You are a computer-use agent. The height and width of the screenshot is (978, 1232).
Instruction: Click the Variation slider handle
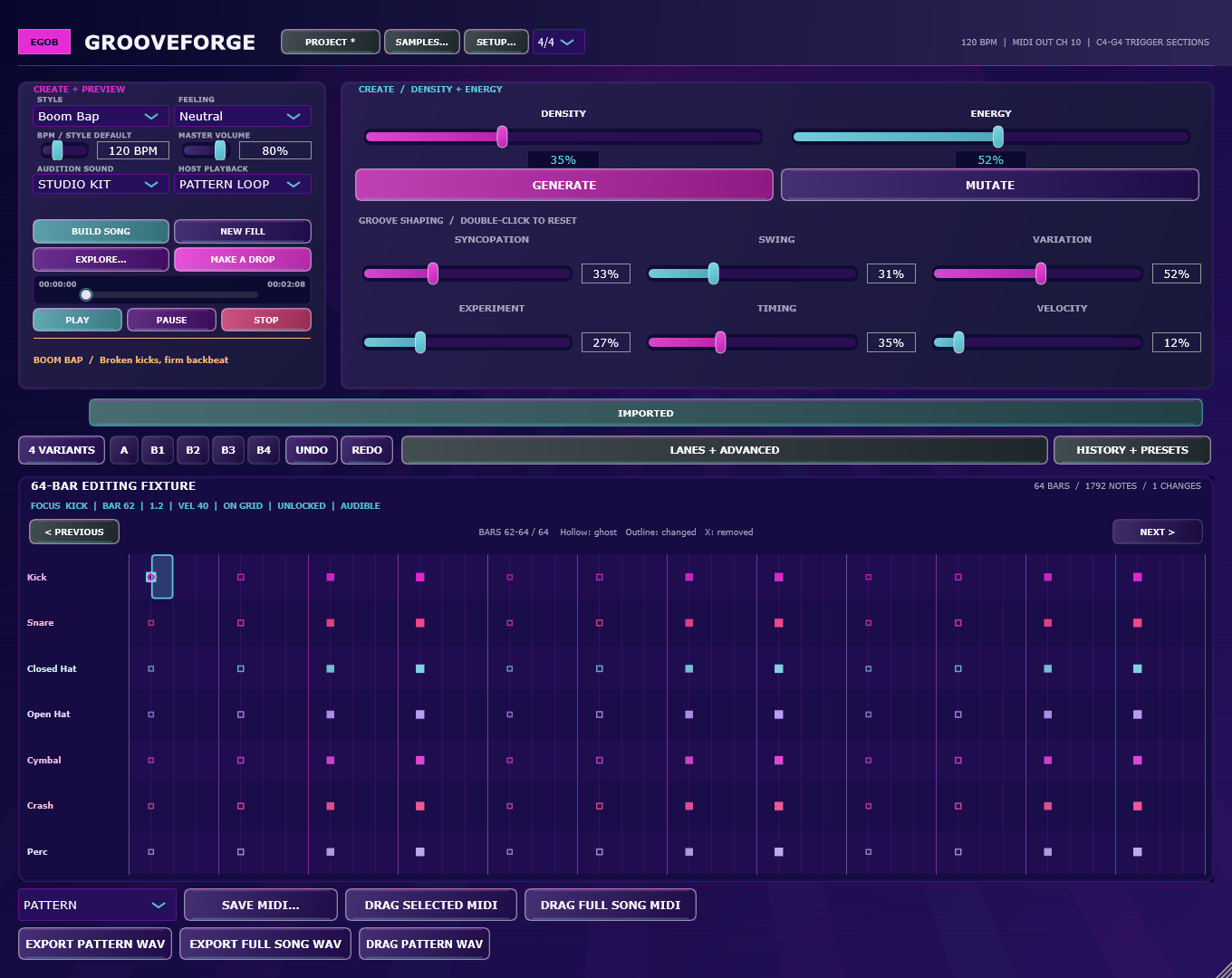[1041, 273]
